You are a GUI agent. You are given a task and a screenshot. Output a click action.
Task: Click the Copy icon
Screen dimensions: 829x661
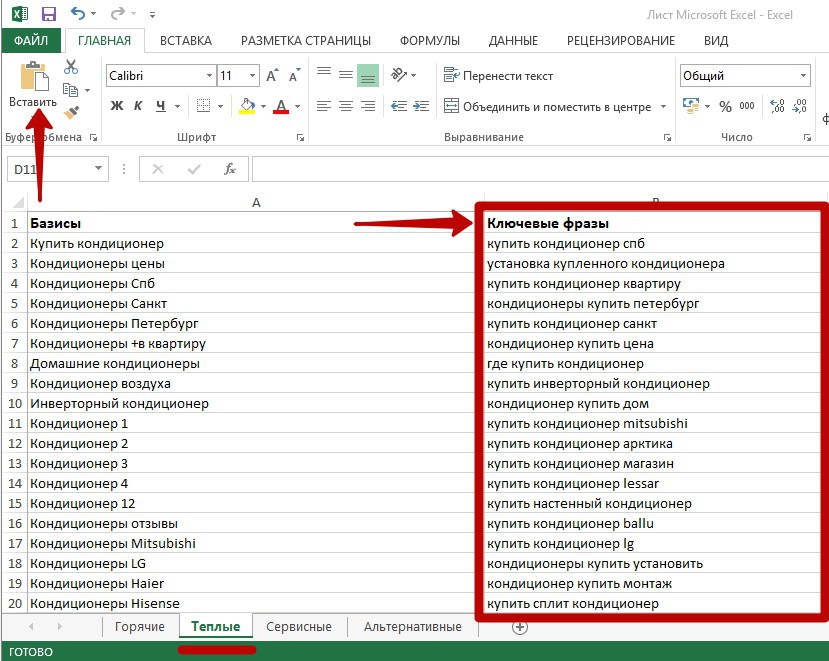point(71,90)
